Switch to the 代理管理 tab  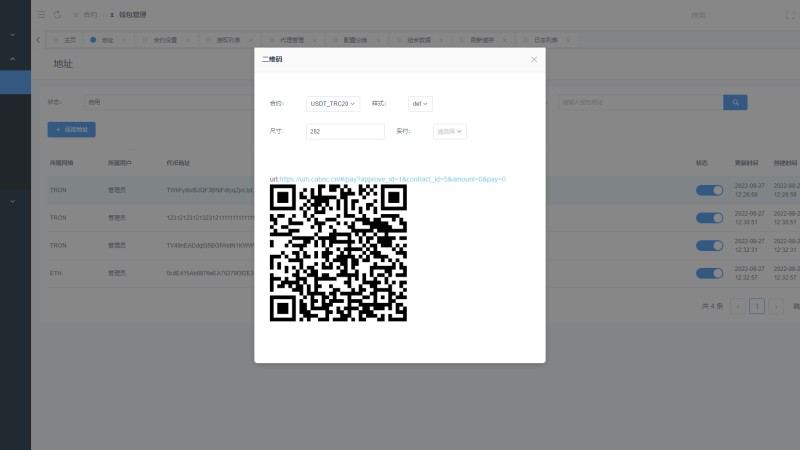pos(292,40)
